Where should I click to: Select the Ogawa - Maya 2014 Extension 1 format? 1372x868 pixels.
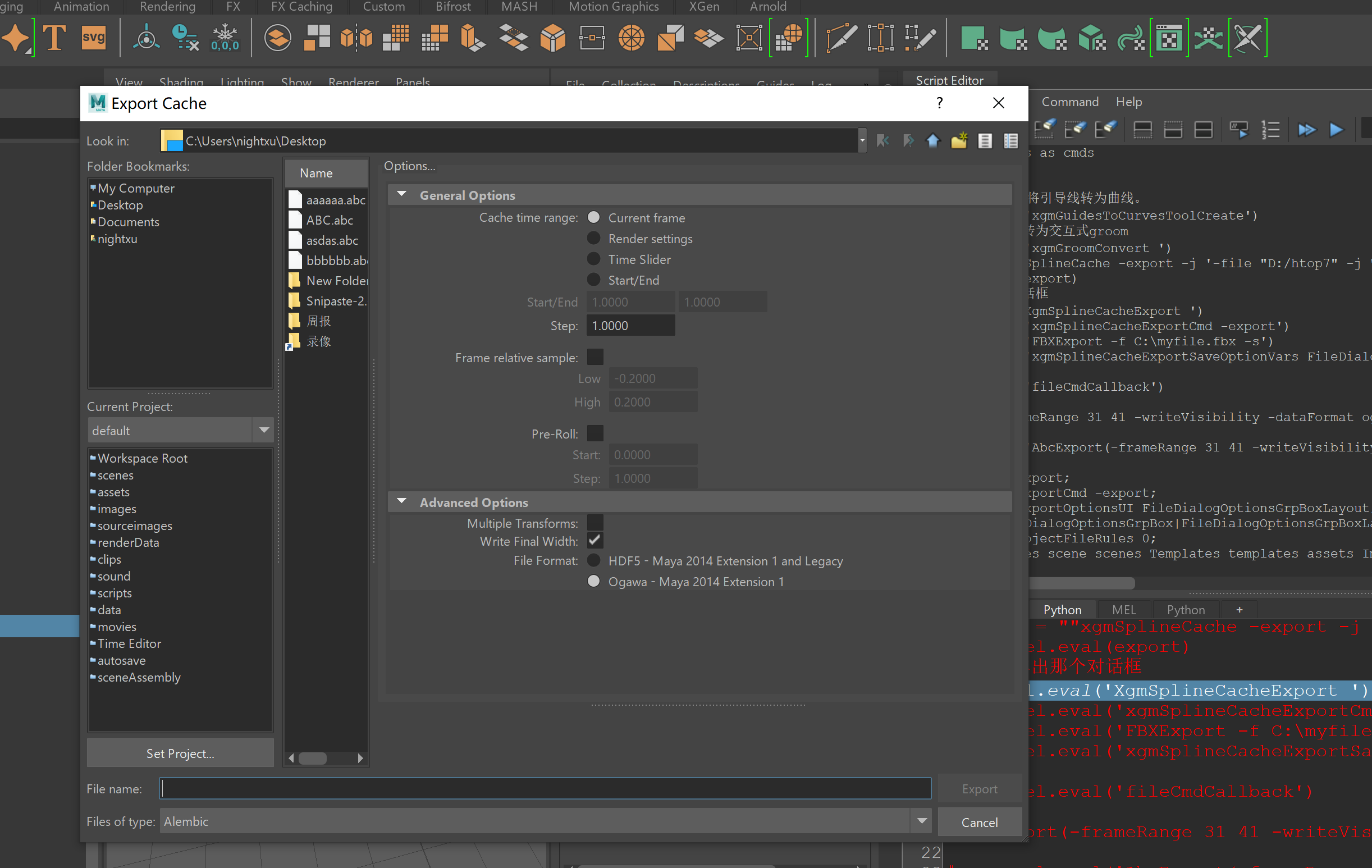(x=593, y=581)
